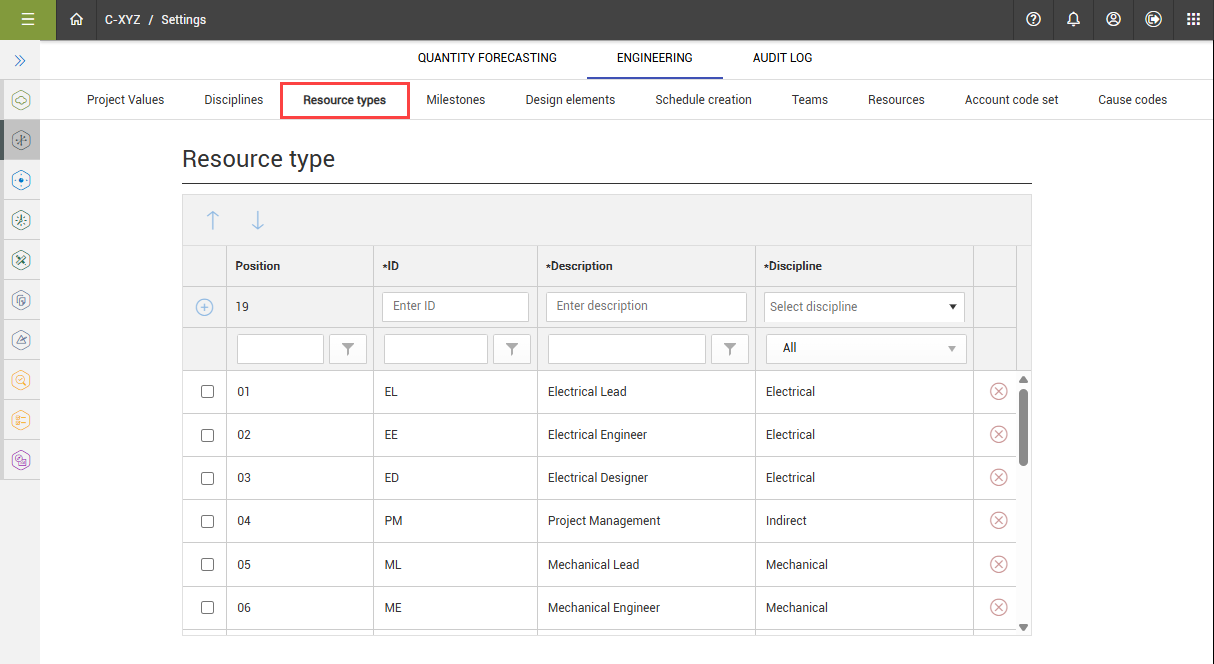Click the Enter ID input field
This screenshot has height=664, width=1214.
[455, 306]
